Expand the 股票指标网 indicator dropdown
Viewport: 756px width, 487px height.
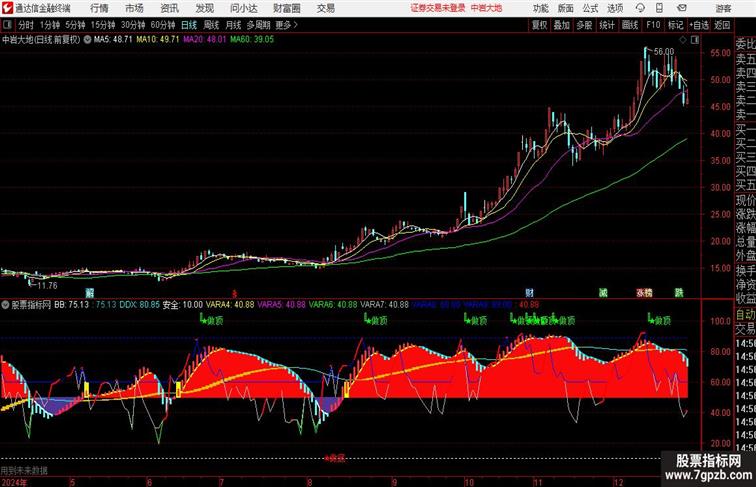(x=5, y=305)
